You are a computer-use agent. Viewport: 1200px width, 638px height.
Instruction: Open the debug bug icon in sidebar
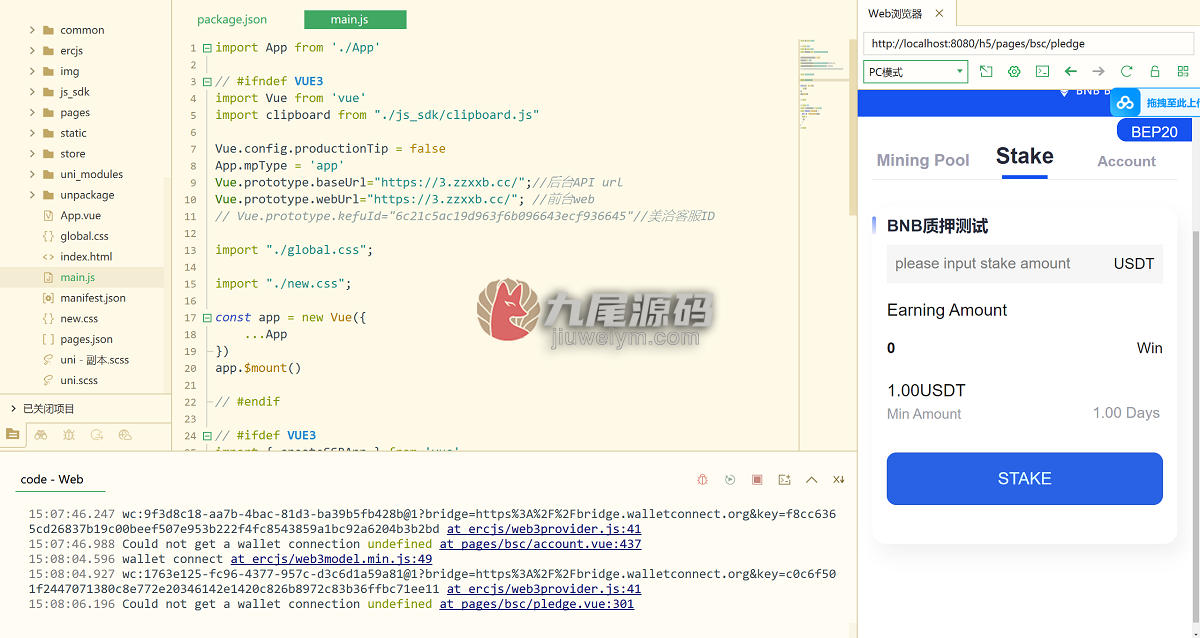coord(68,434)
